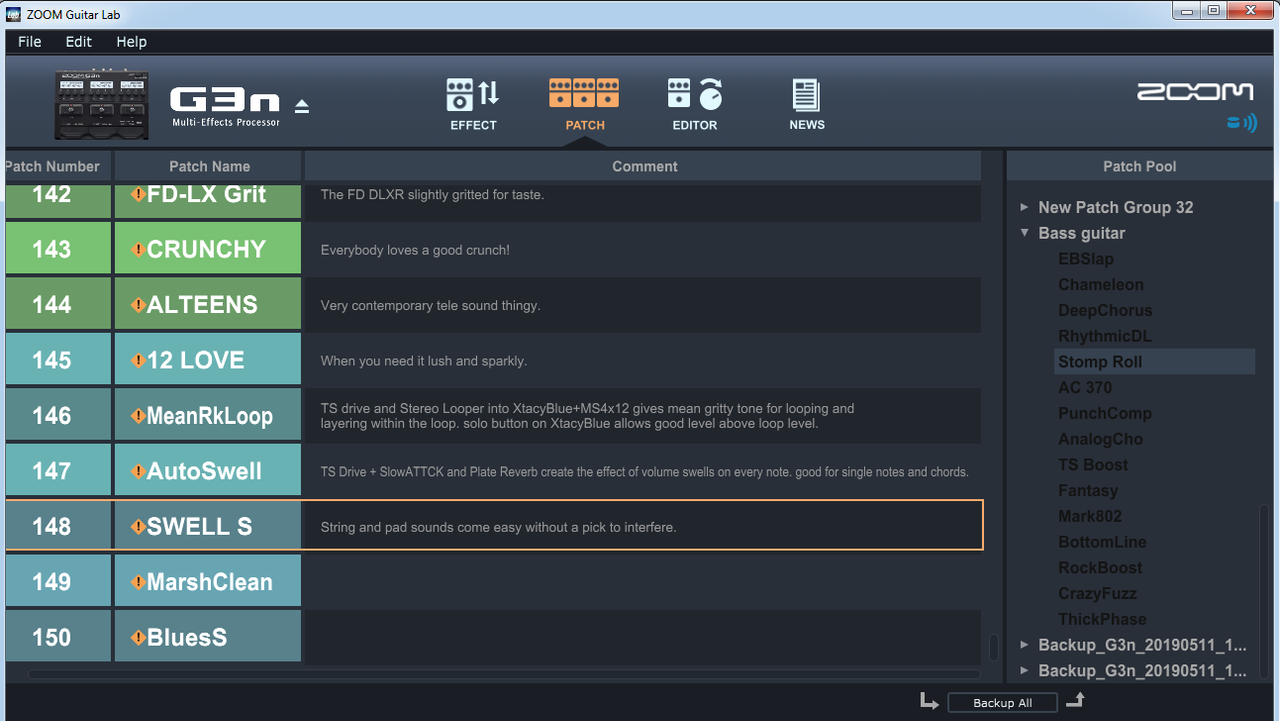
Task: Click warning icon on MarshClean patch
Action: (x=138, y=581)
